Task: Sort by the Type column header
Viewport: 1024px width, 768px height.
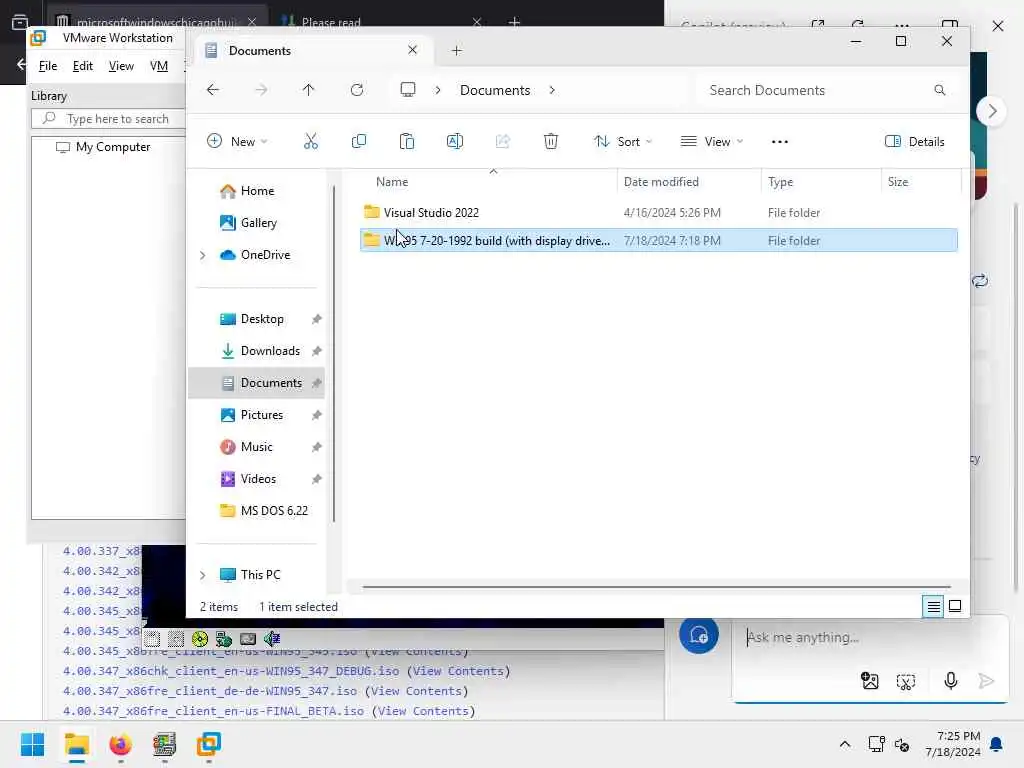Action: [x=780, y=182]
